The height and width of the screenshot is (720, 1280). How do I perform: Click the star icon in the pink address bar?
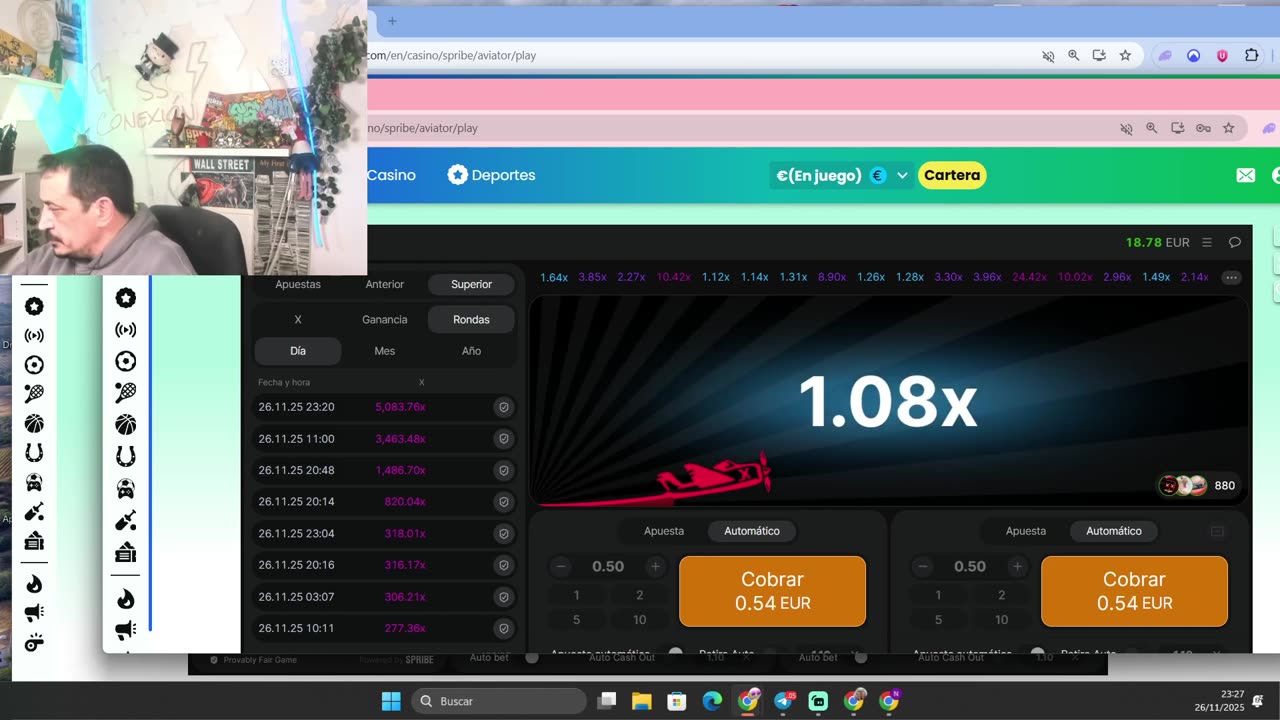click(1229, 128)
